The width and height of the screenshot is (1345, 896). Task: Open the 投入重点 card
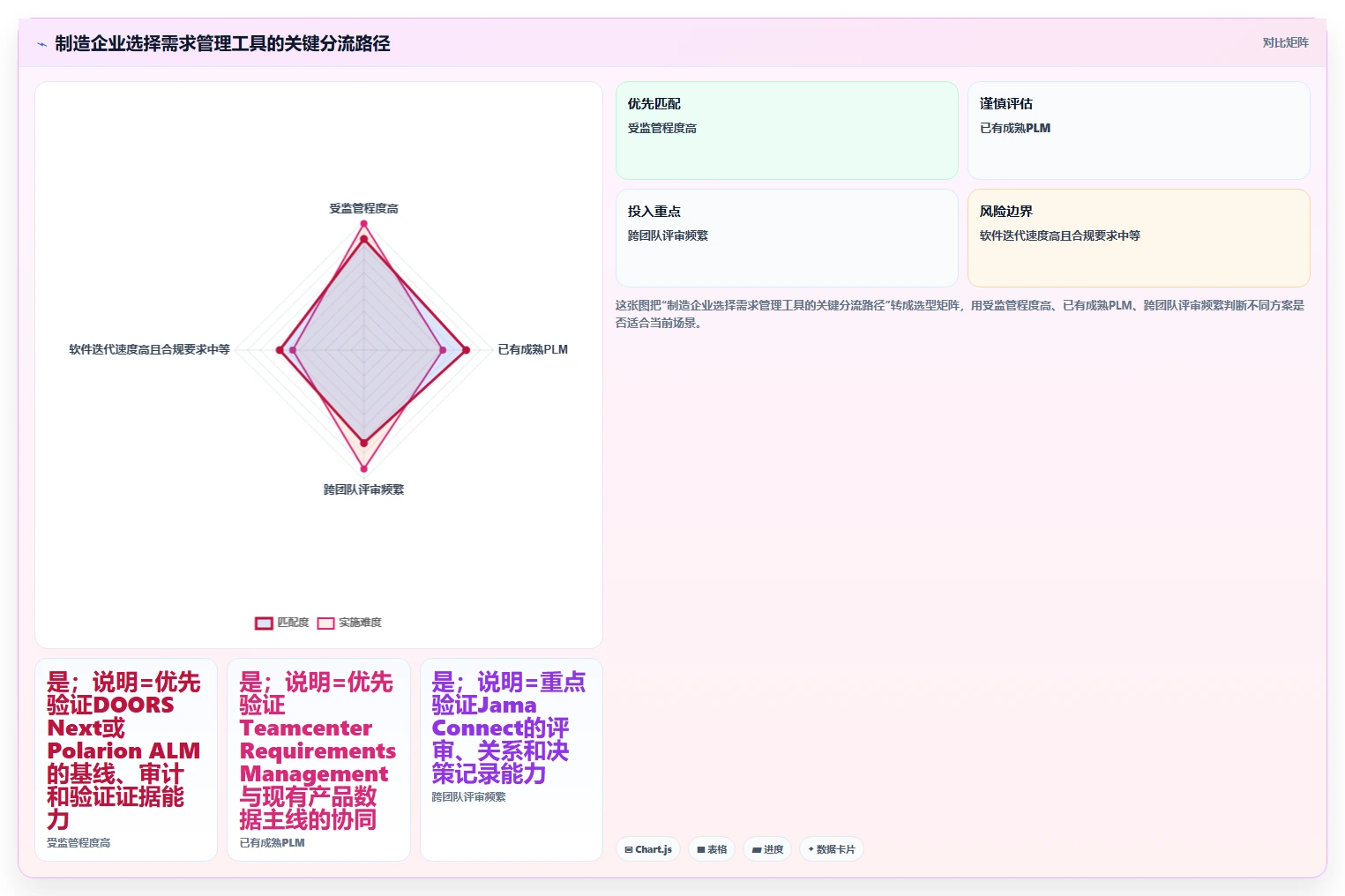(x=787, y=238)
